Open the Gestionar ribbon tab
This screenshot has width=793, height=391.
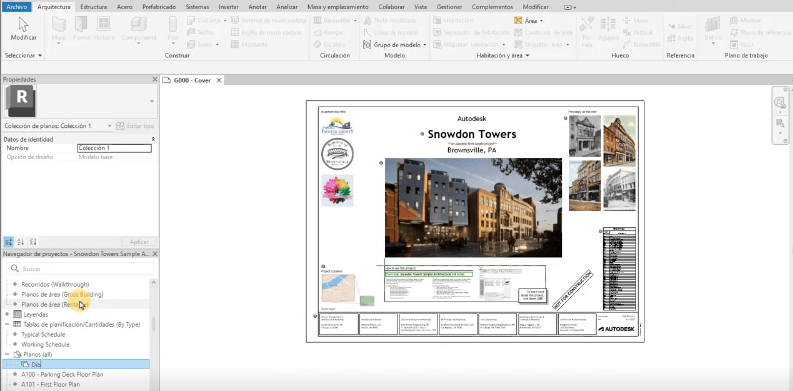[x=450, y=7]
